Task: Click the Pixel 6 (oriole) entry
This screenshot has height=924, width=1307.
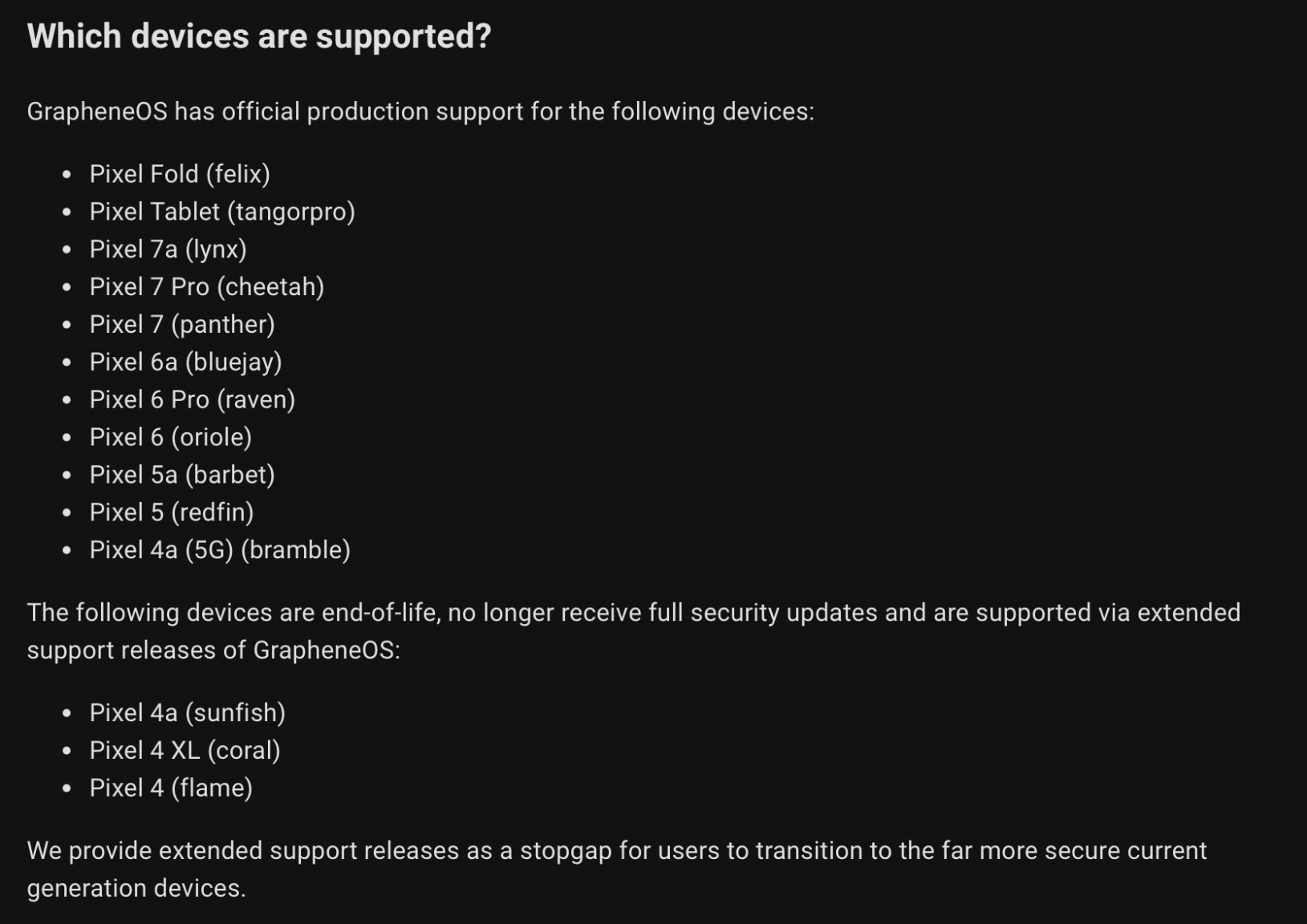Action: click(x=171, y=438)
